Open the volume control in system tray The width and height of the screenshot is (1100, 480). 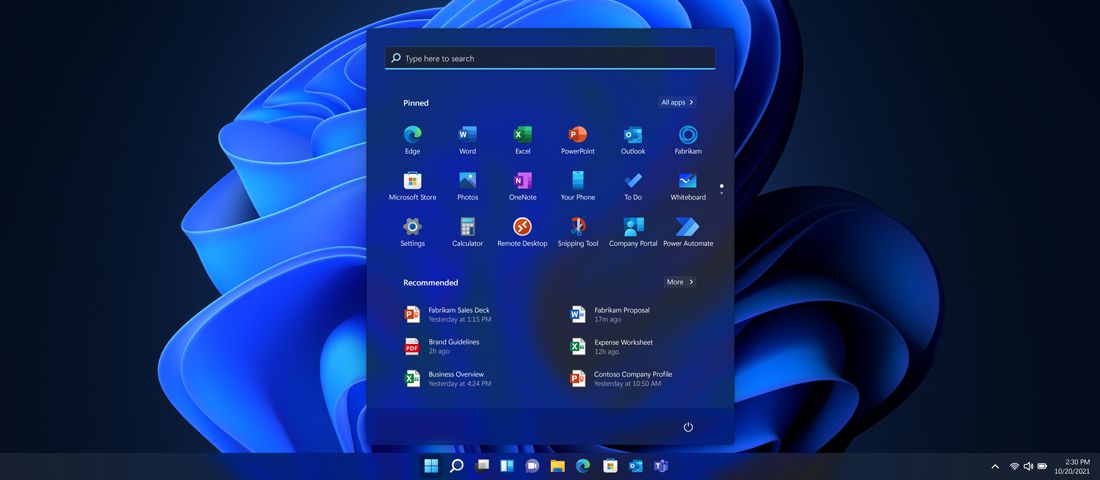pos(1028,466)
